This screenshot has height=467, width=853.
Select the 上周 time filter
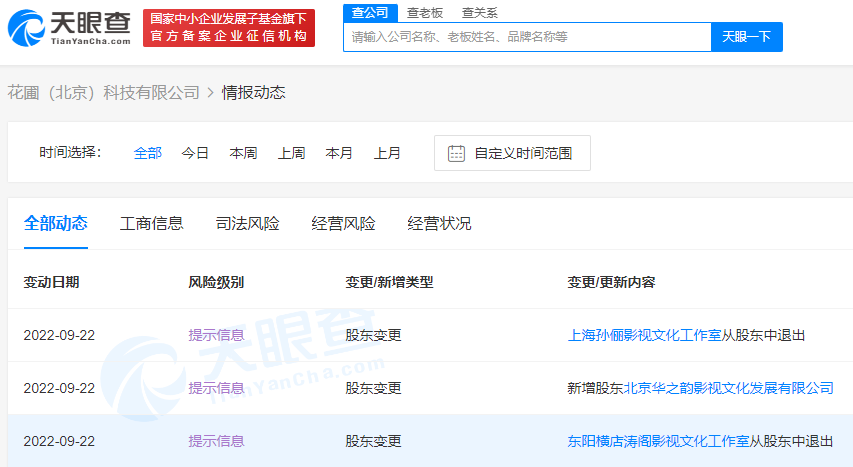[x=292, y=153]
